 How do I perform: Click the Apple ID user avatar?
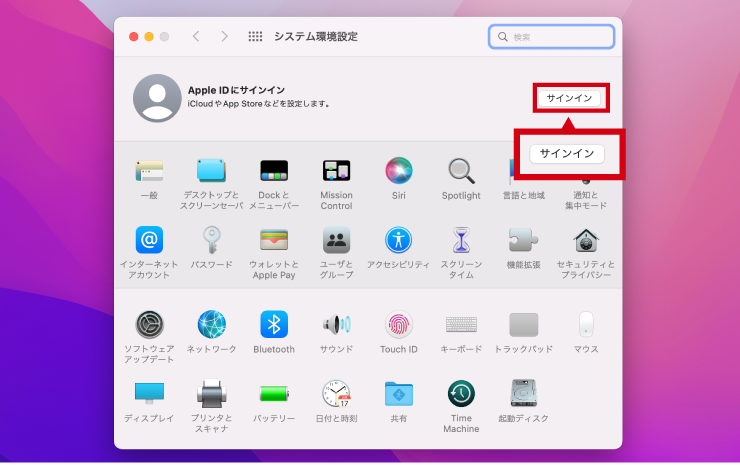click(157, 98)
